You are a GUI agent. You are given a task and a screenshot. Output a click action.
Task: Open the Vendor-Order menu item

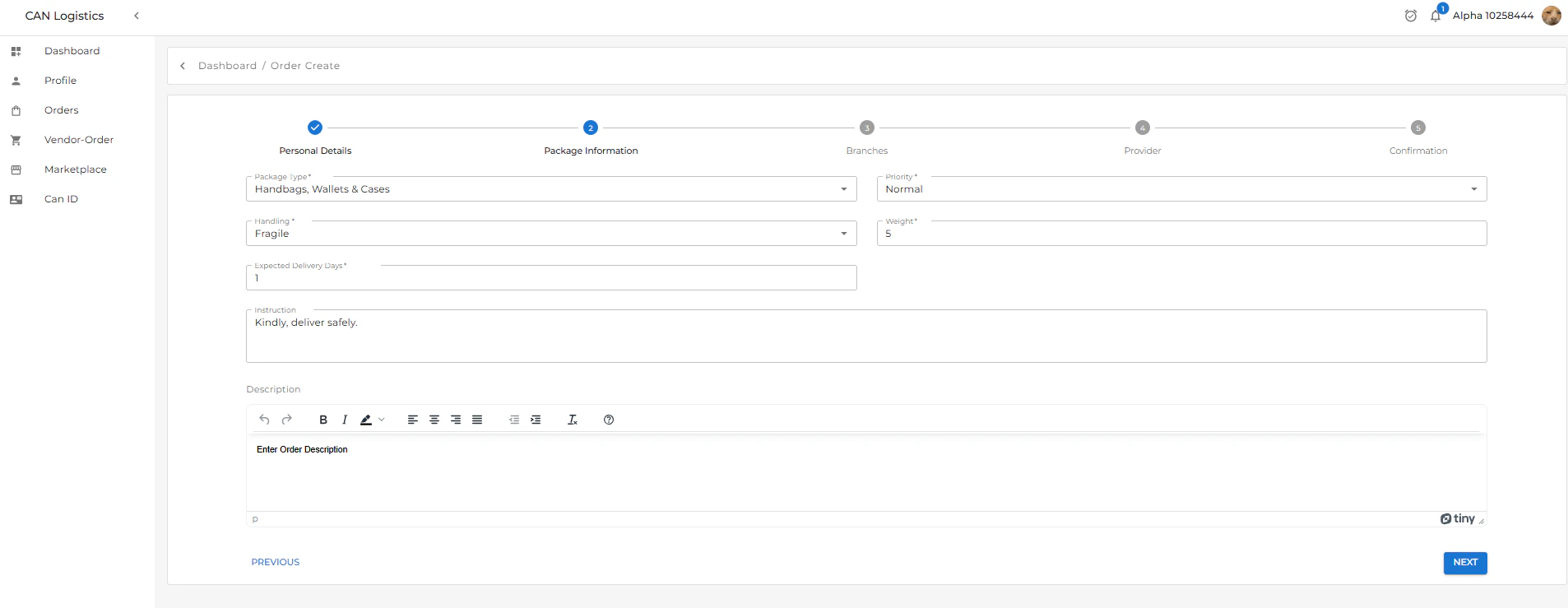79,140
